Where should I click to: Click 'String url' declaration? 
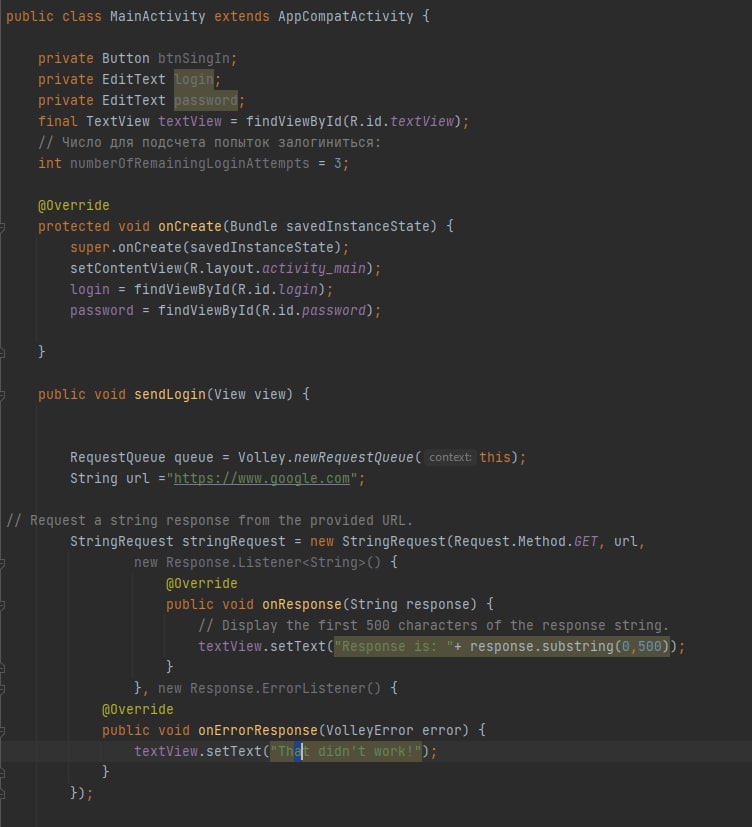(x=110, y=478)
